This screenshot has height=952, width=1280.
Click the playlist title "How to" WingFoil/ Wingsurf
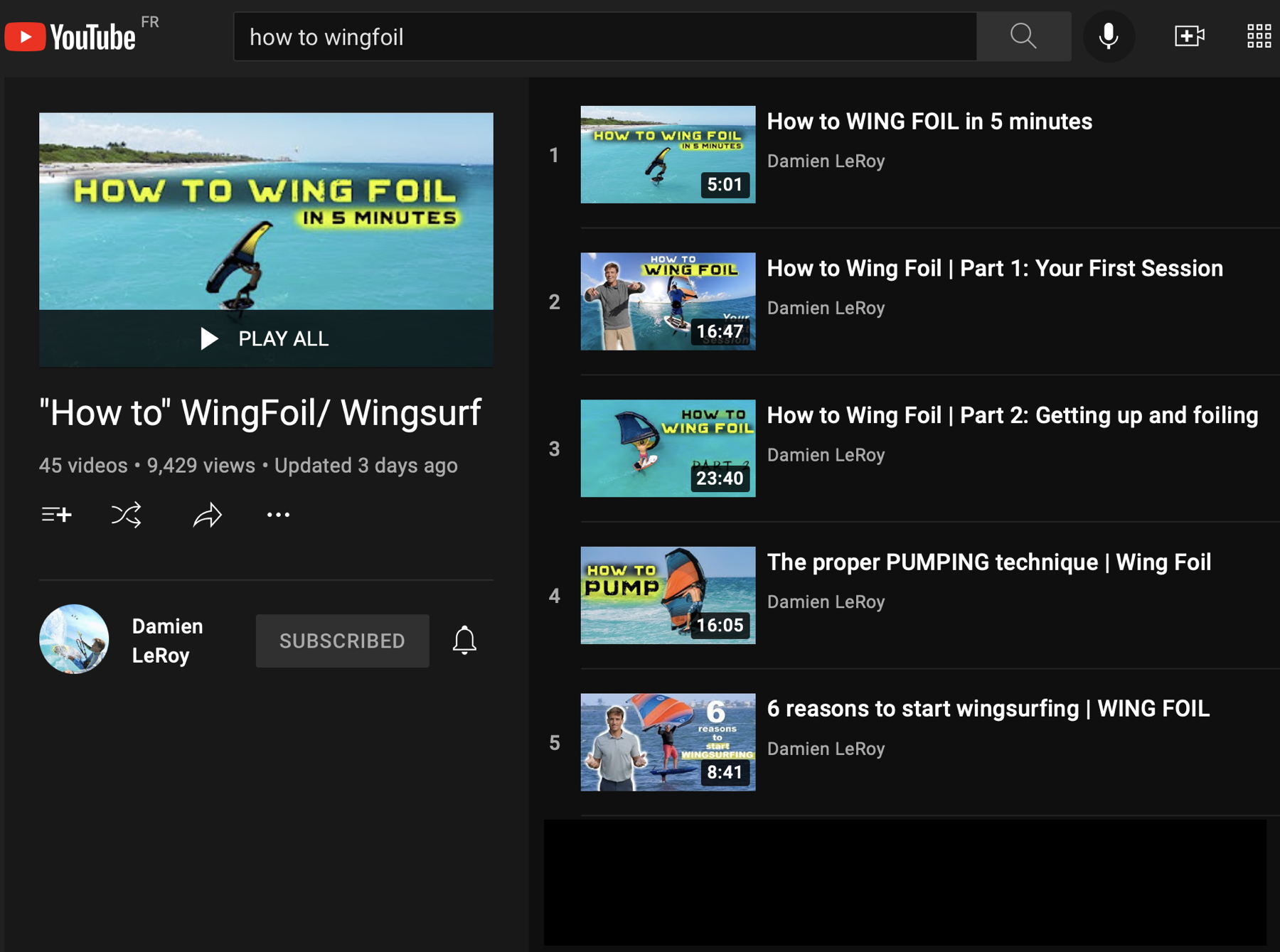[x=260, y=413]
